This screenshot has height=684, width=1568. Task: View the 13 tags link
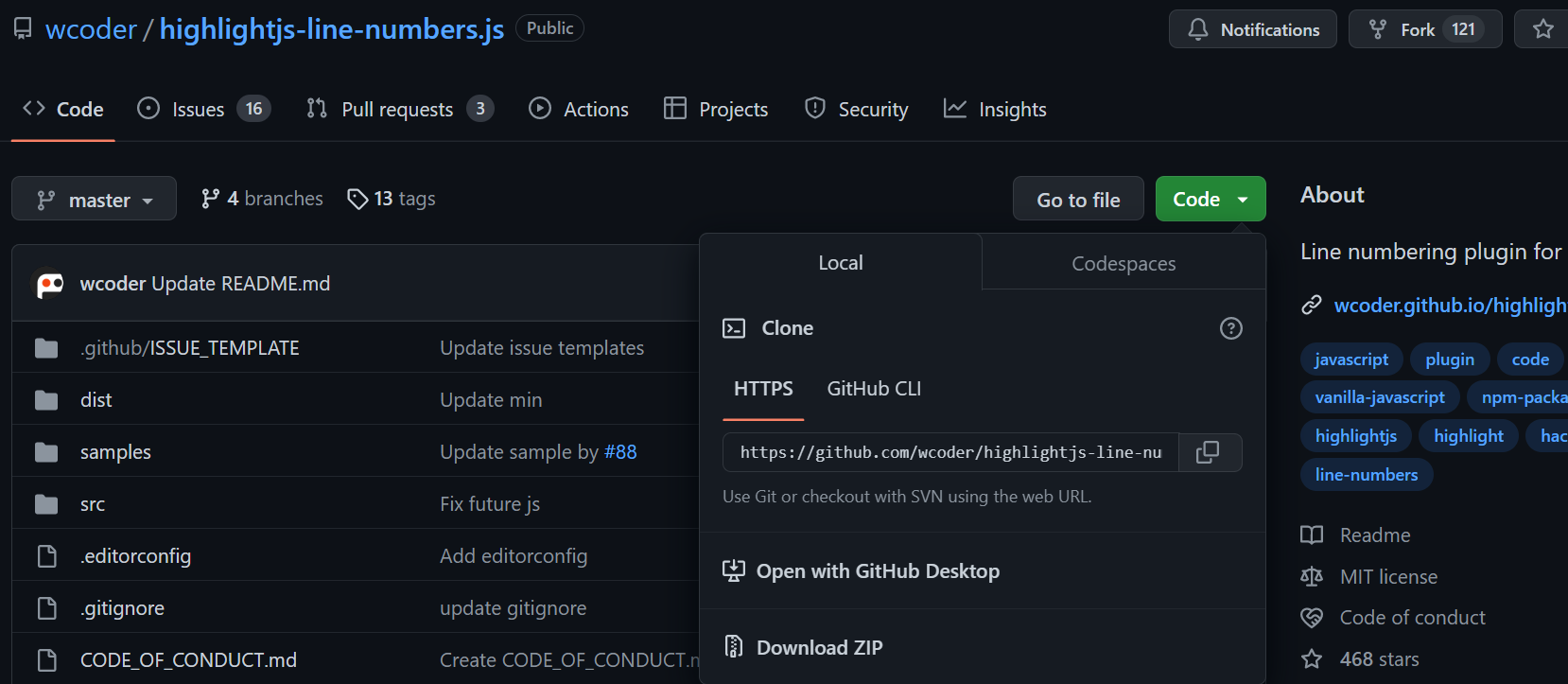pyautogui.click(x=391, y=199)
